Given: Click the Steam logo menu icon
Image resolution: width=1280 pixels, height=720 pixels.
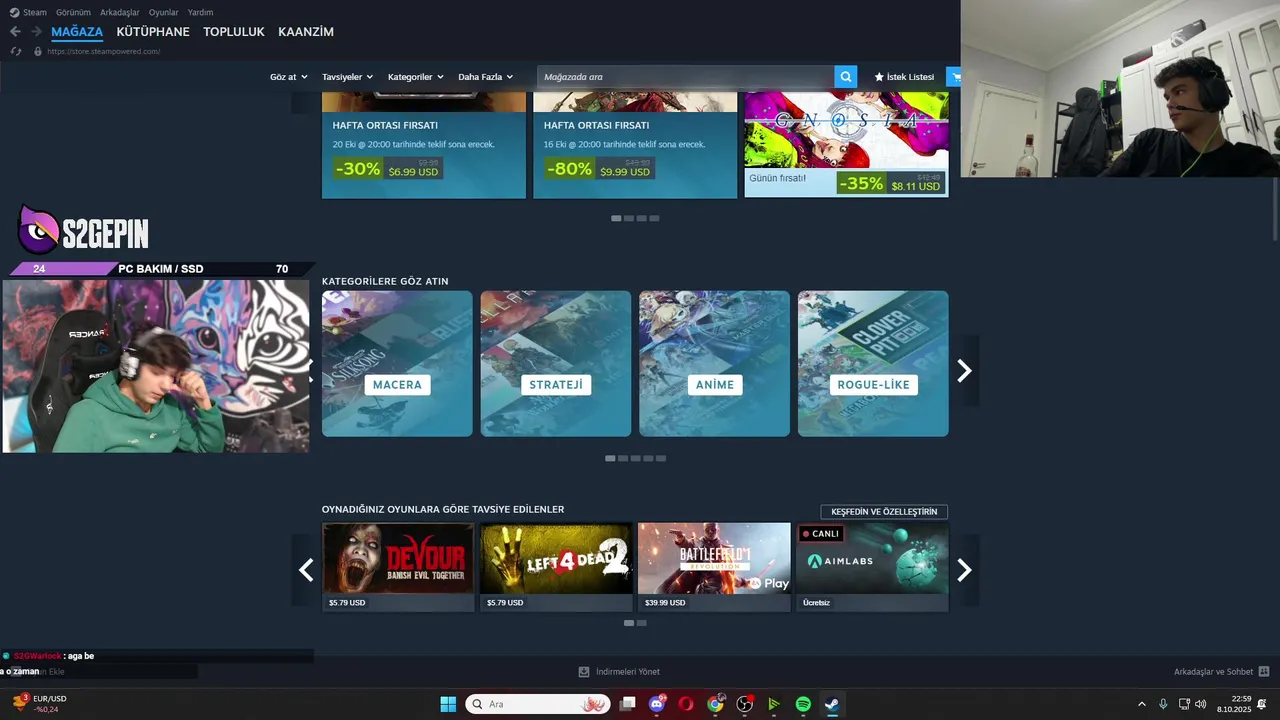Looking at the screenshot, I should 14,12.
